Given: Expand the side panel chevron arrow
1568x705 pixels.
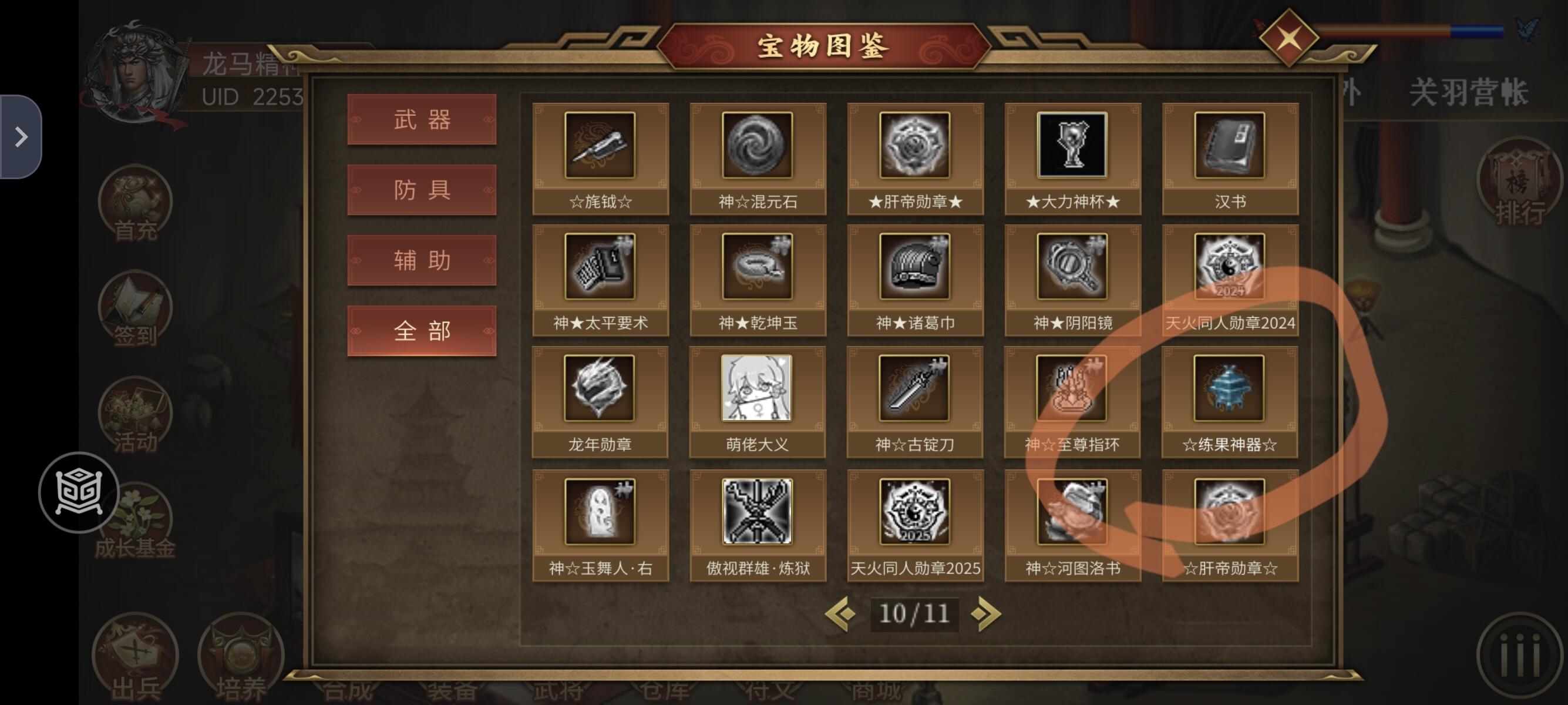Looking at the screenshot, I should coord(21,136).
